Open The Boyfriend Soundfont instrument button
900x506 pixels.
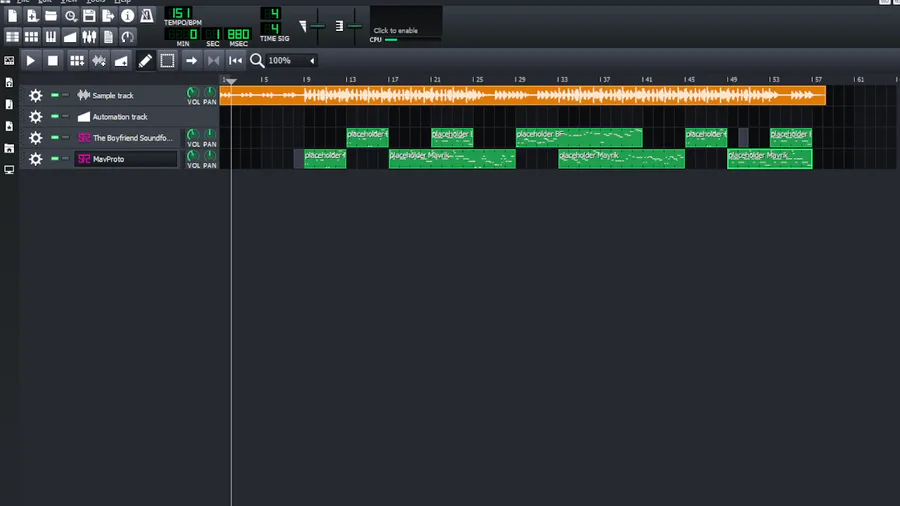126,138
